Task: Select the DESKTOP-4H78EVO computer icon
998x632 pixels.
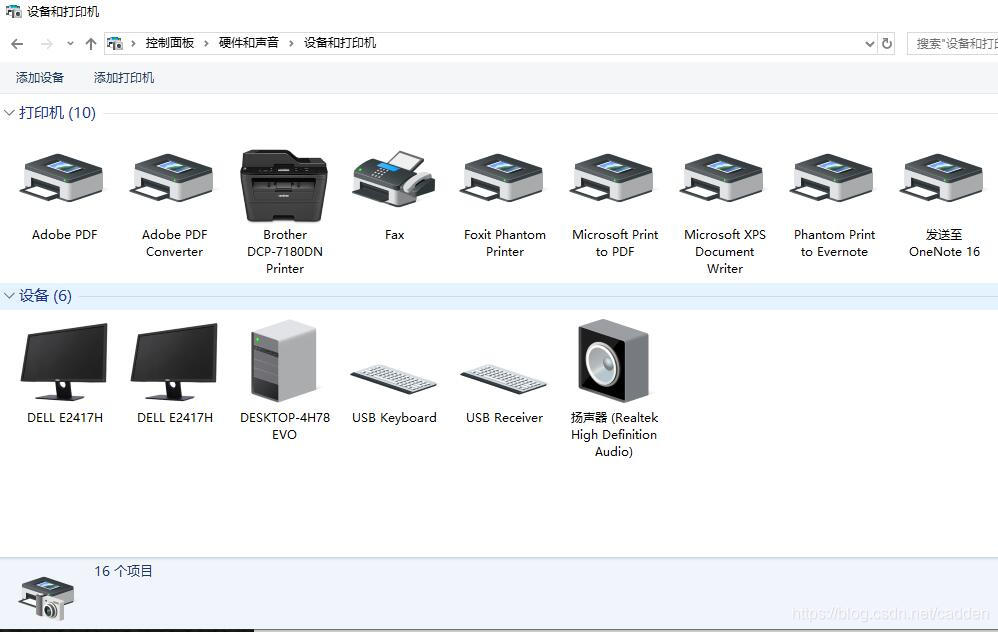Action: click(284, 360)
